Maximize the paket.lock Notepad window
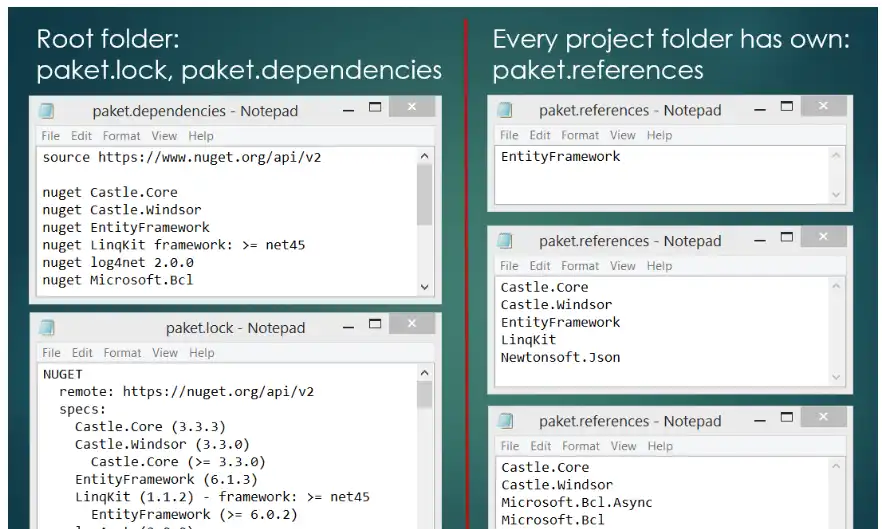This screenshot has width=882, height=529. click(375, 324)
